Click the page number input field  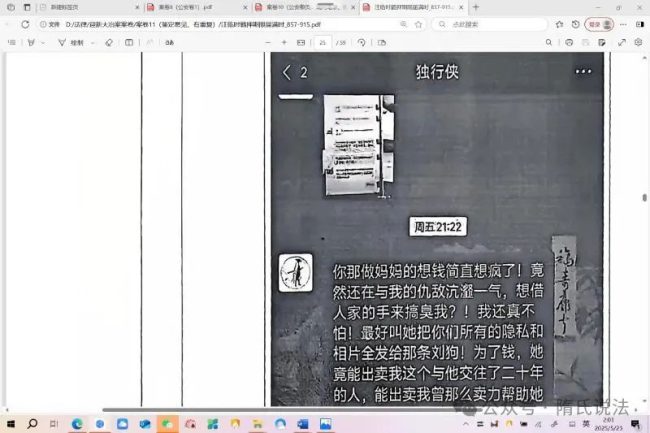pos(322,43)
